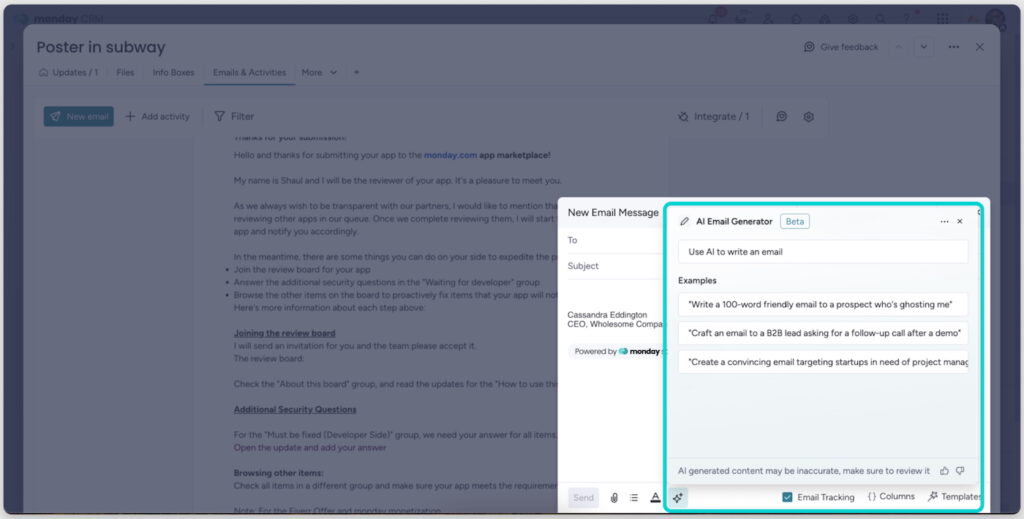Viewport: 1024px width, 519px height.
Task: Click the Poster in subway title
Action: pos(101,47)
